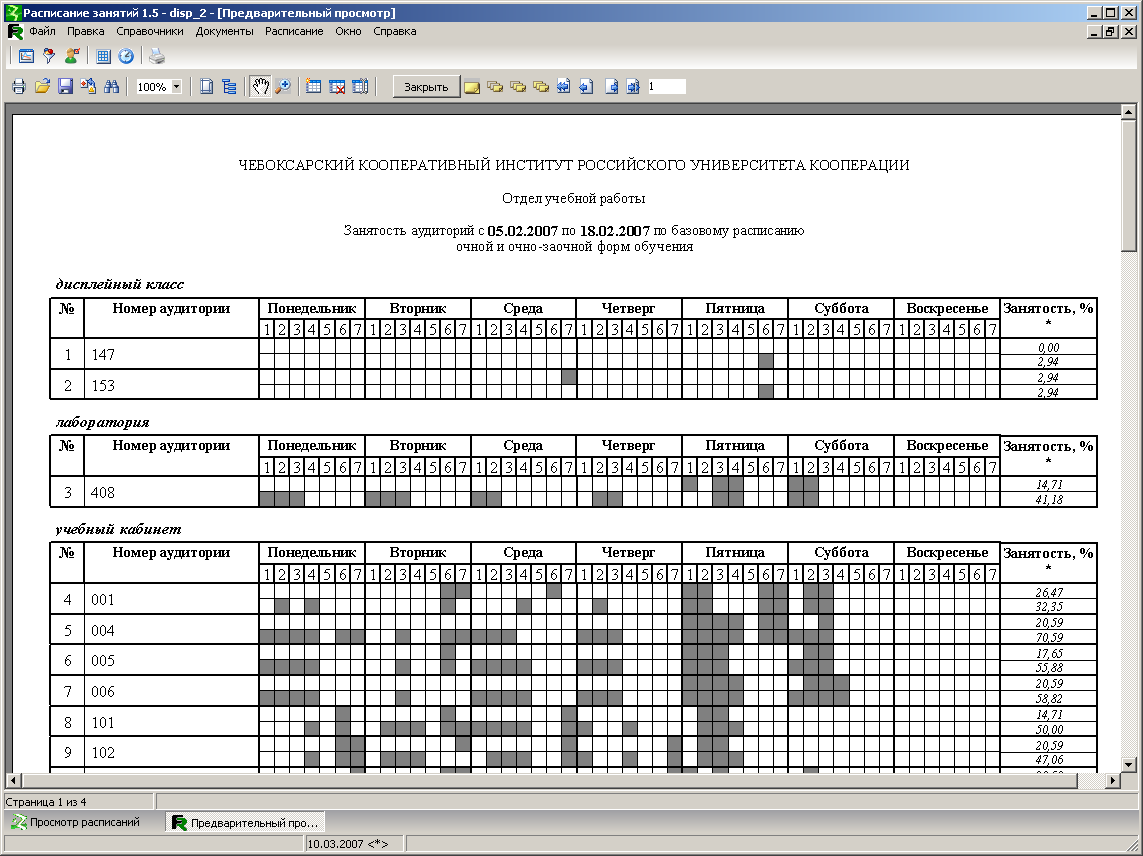This screenshot has height=856, width=1143.
Task: Click the 100% zoom field
Action: point(153,87)
